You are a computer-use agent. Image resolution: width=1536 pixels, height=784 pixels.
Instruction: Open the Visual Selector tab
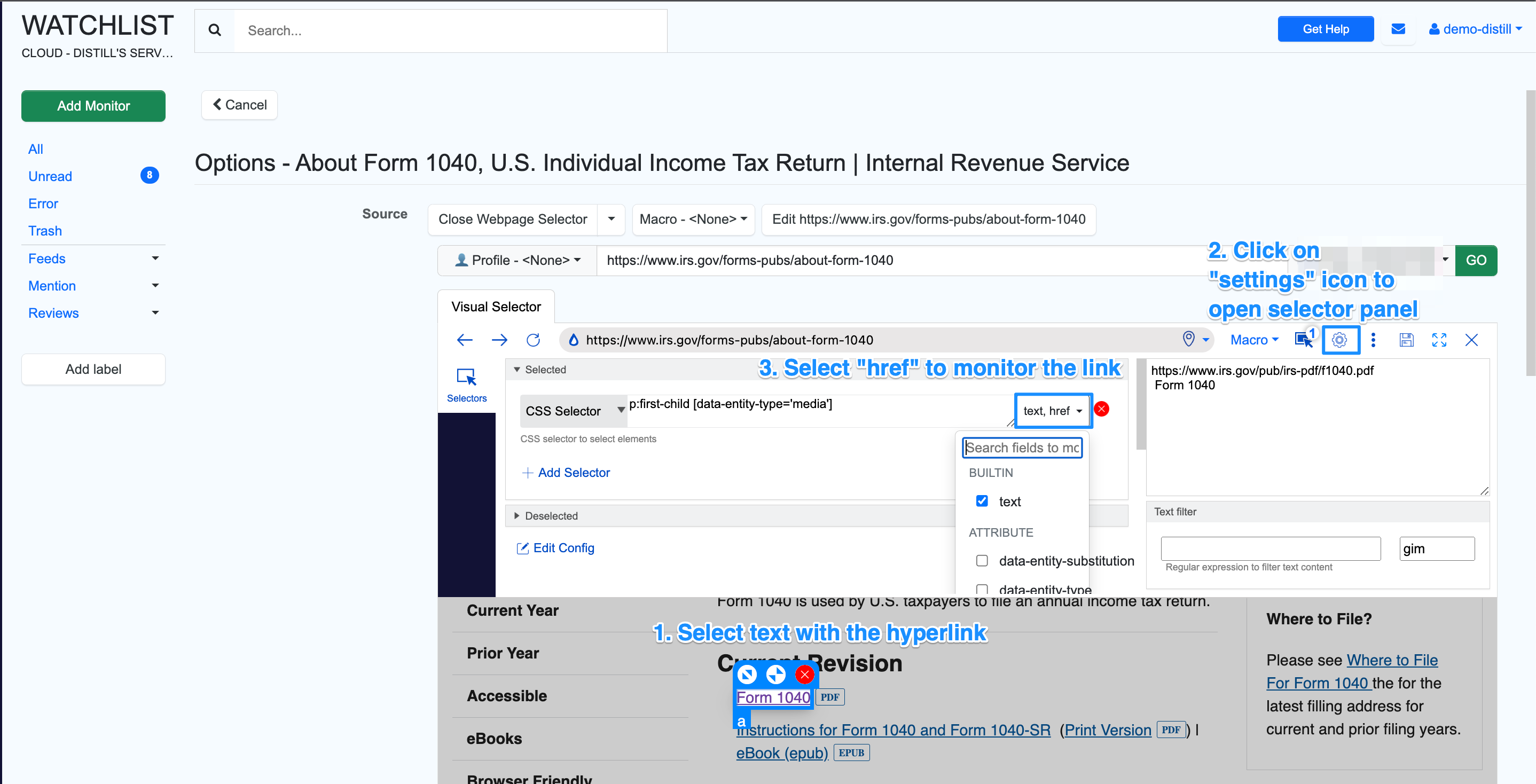[x=496, y=307]
